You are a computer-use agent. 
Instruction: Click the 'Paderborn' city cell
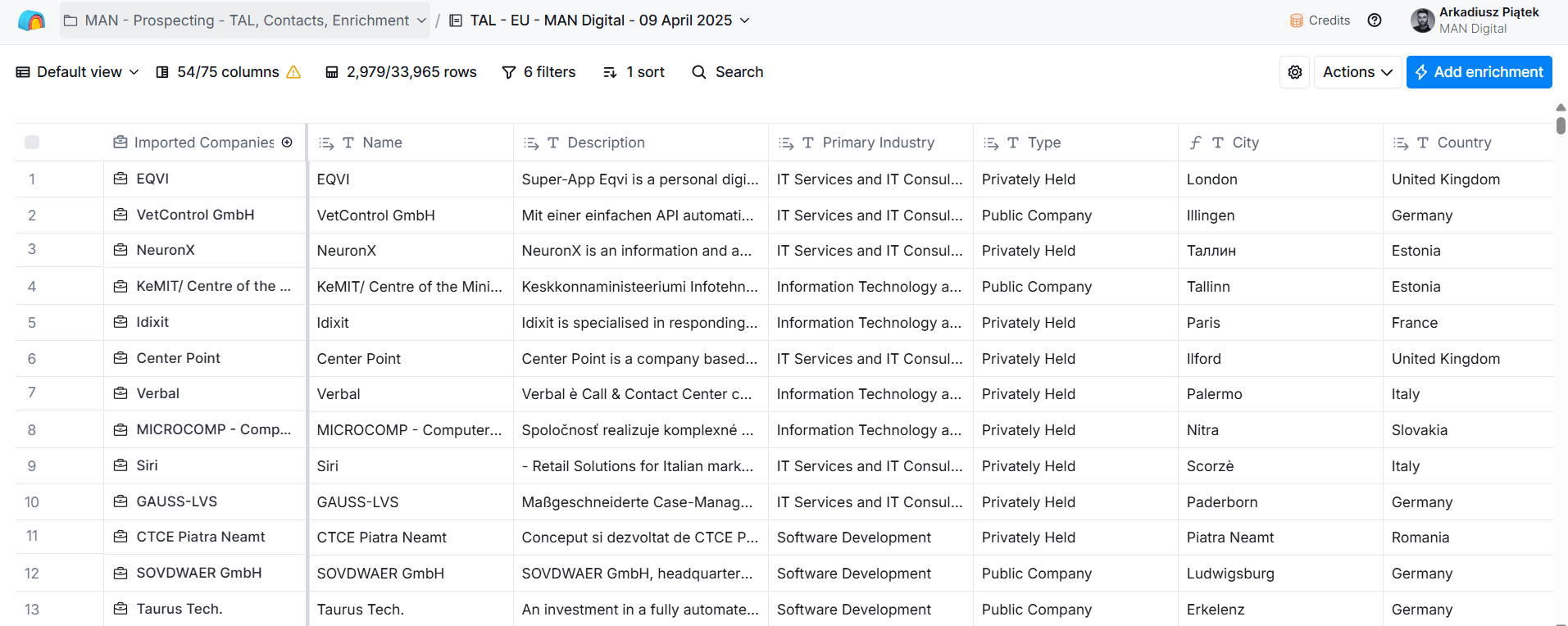tap(1280, 502)
